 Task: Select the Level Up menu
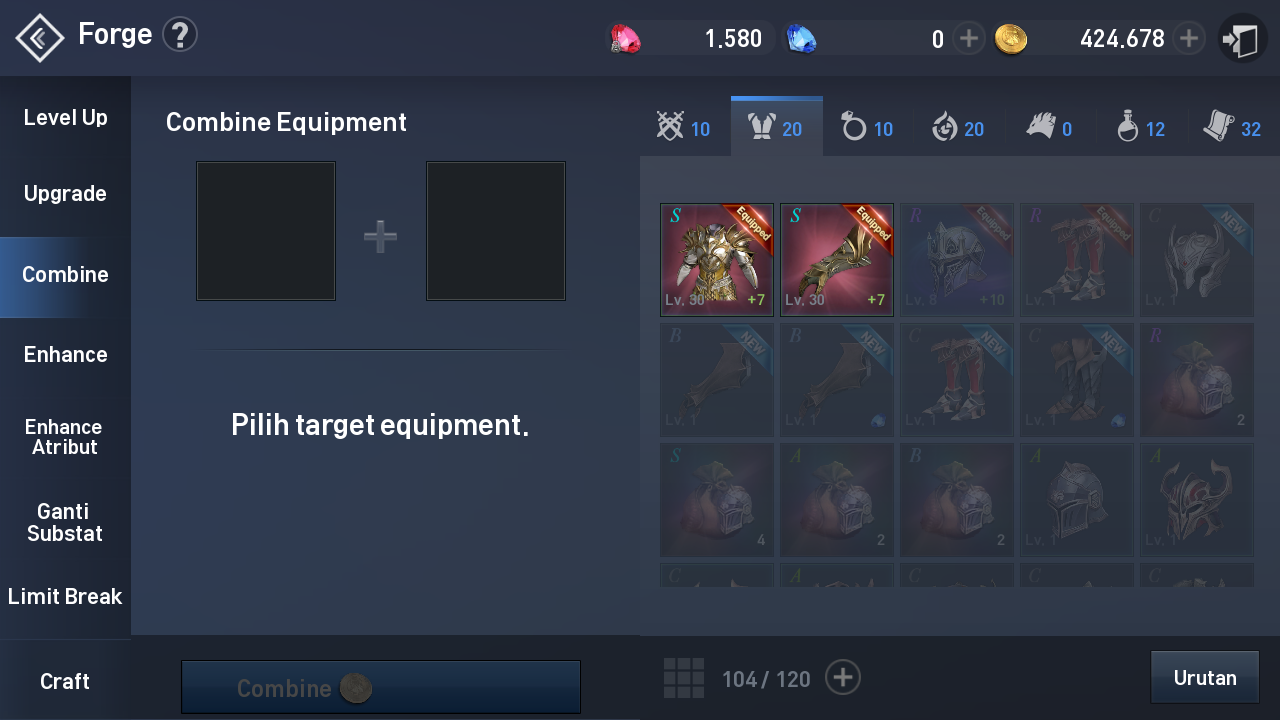click(x=65, y=117)
